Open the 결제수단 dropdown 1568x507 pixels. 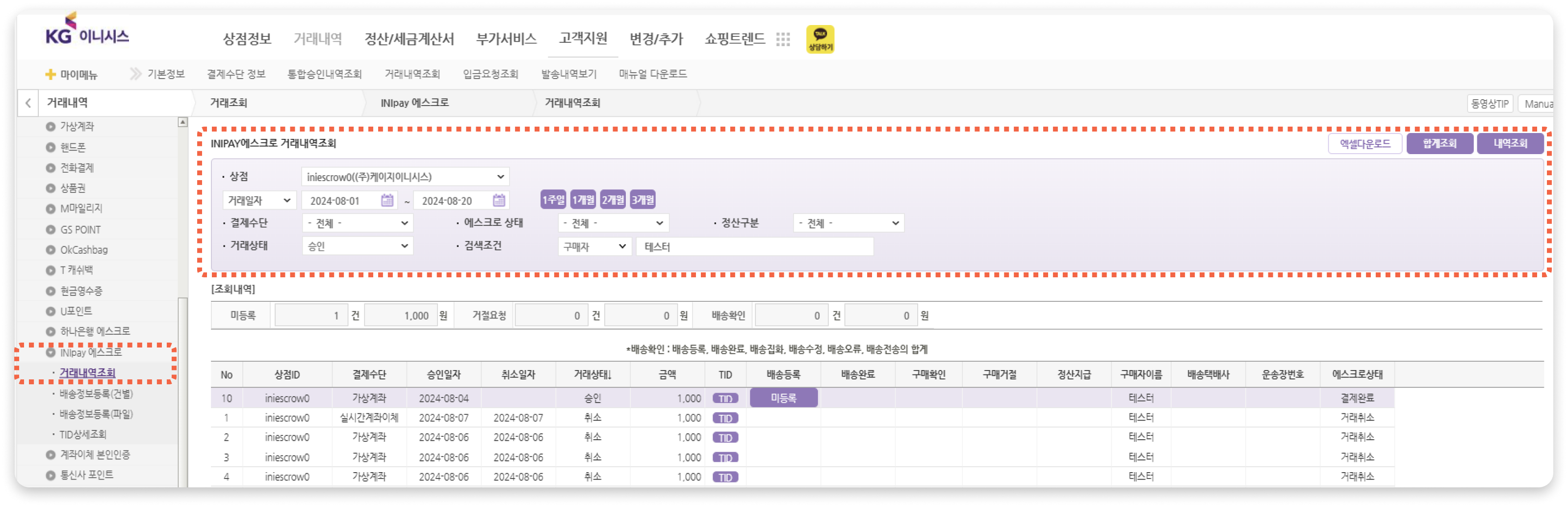coord(358,223)
